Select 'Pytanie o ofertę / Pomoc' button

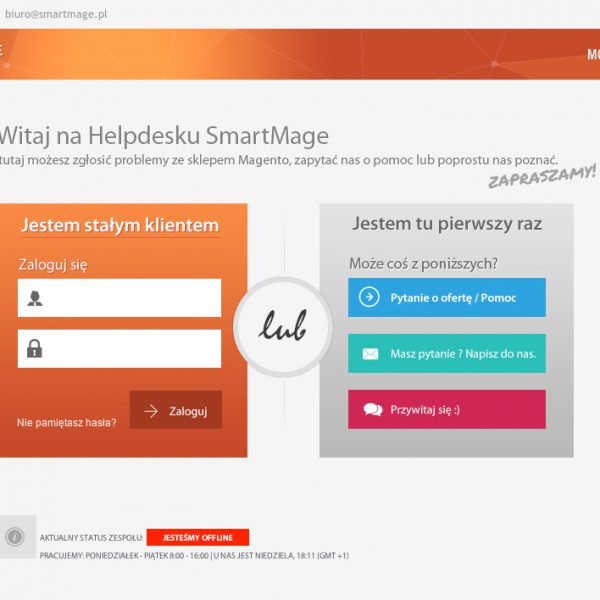point(447,297)
